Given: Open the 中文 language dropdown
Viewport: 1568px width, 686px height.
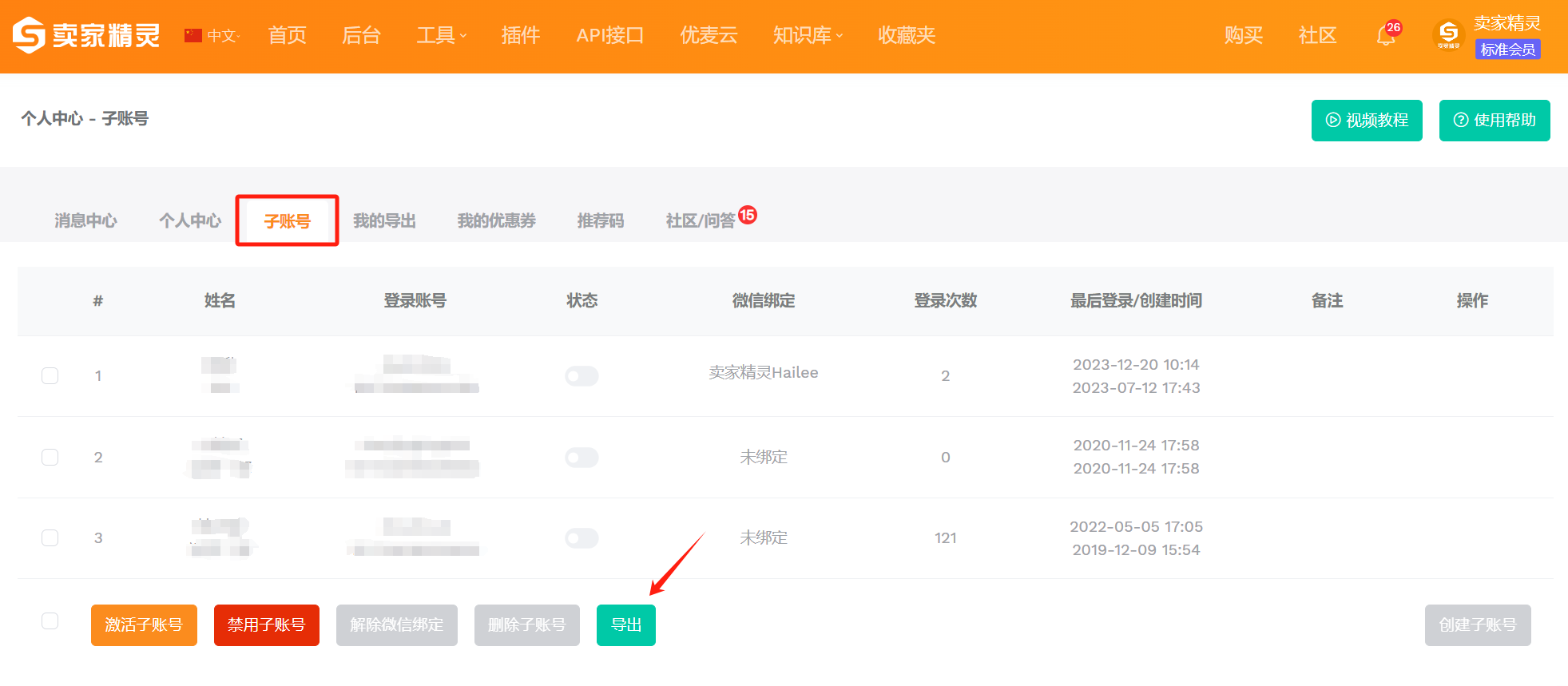Looking at the screenshot, I should point(224,35).
